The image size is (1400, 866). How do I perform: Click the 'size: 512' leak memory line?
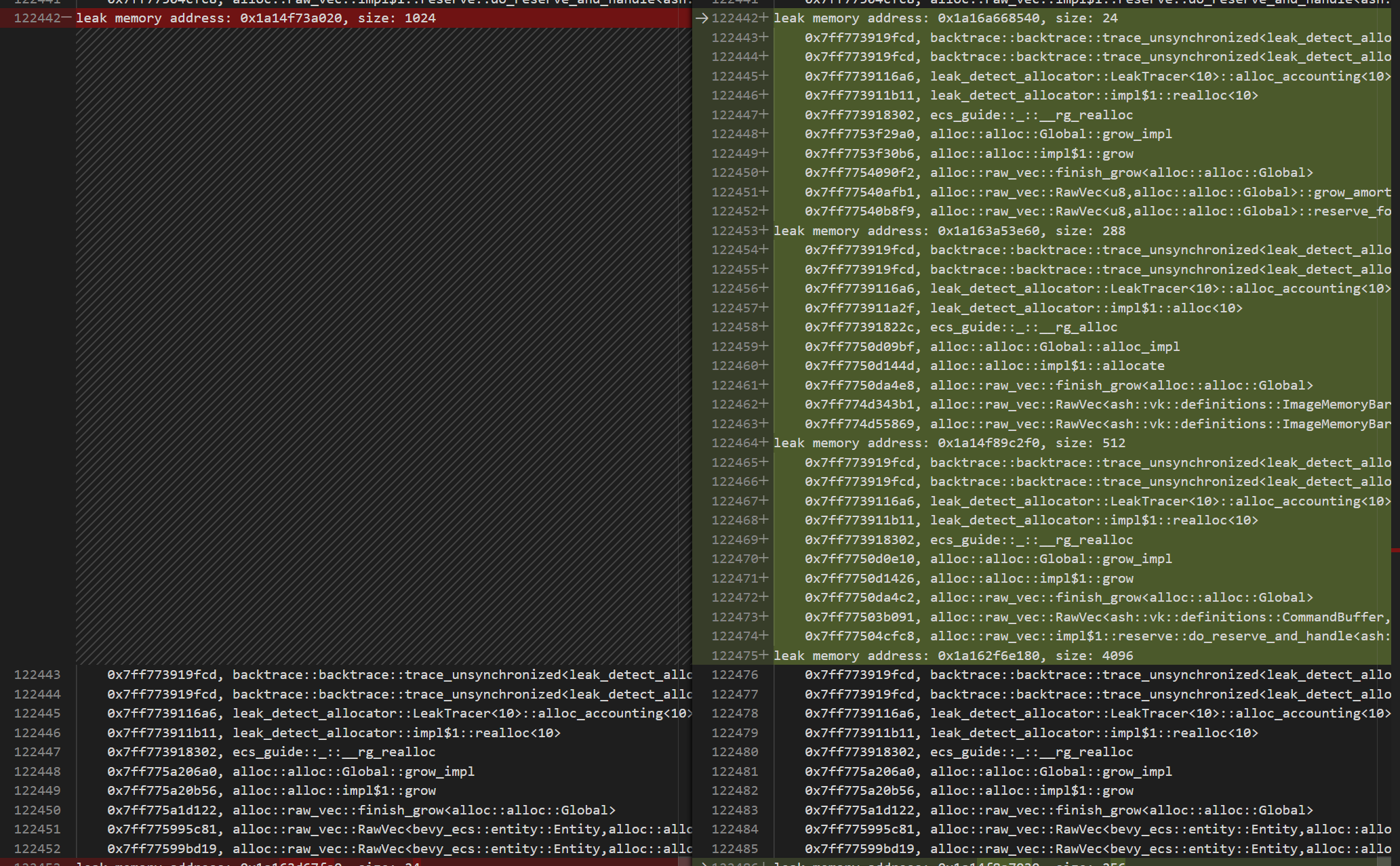(x=949, y=442)
